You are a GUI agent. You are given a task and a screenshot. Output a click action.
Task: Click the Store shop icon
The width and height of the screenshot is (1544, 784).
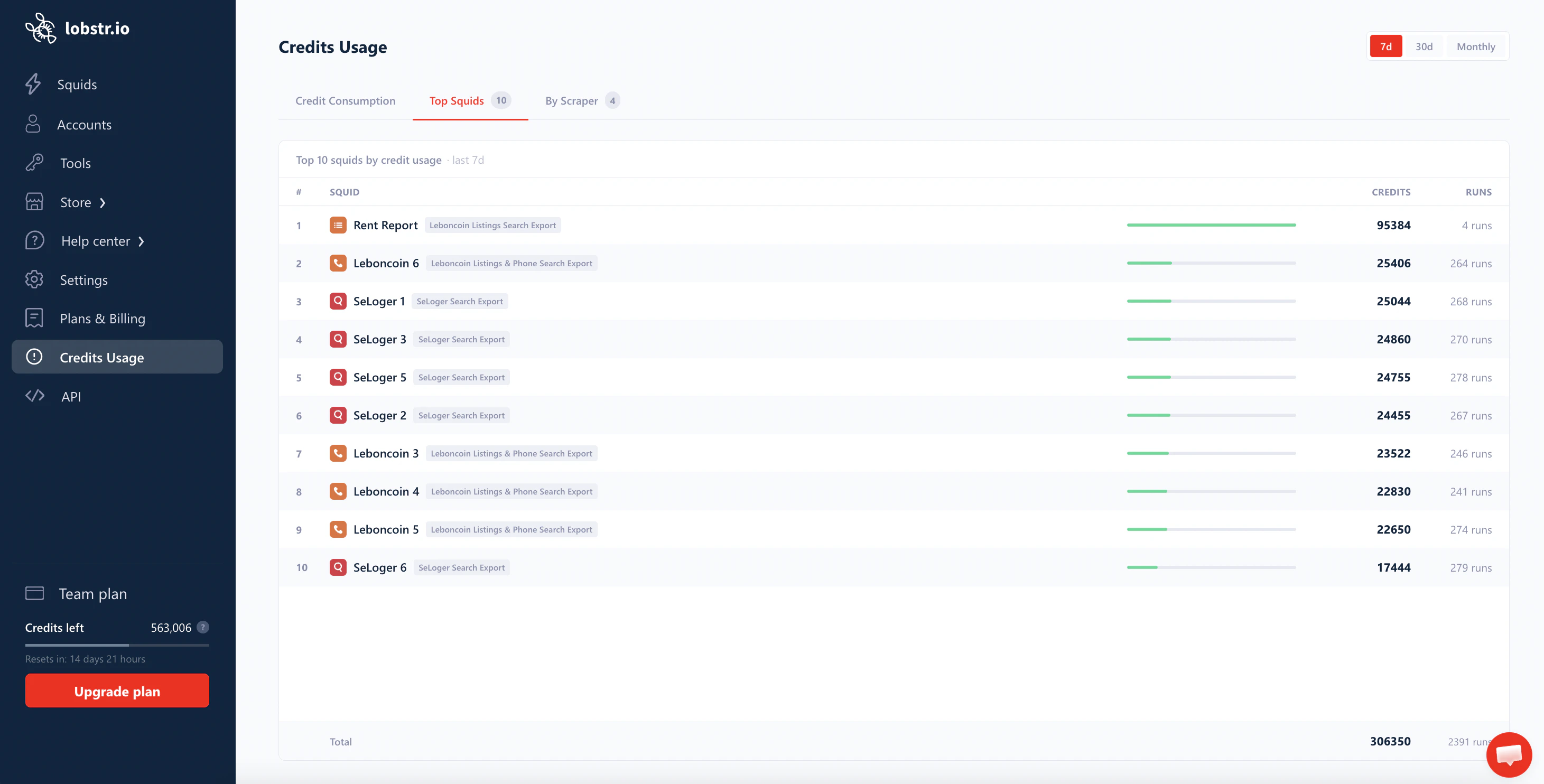pos(34,202)
